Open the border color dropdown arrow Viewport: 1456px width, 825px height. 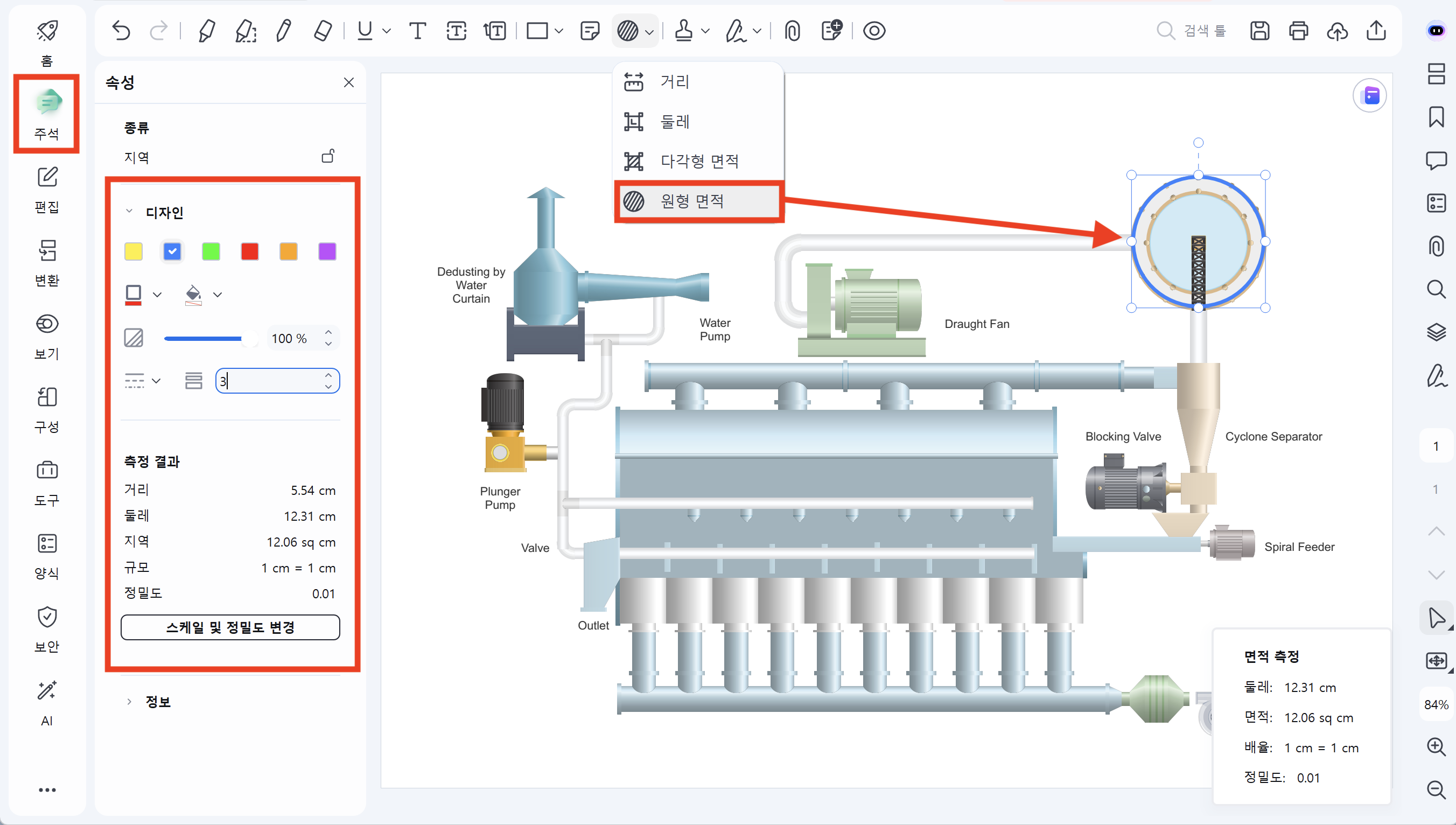click(x=157, y=295)
